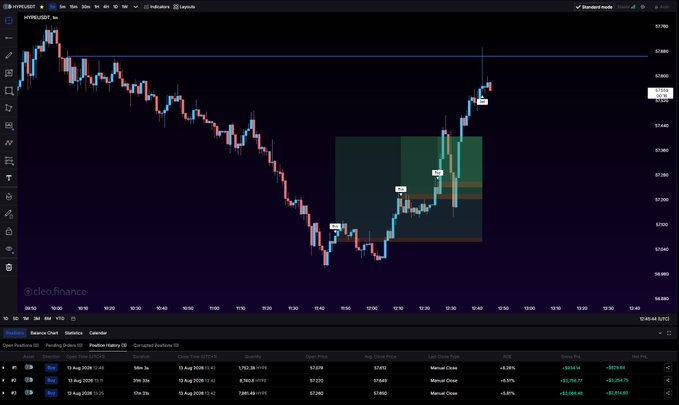679x405 pixels.
Task: Set the chart range to YTD
Action: click(60, 318)
